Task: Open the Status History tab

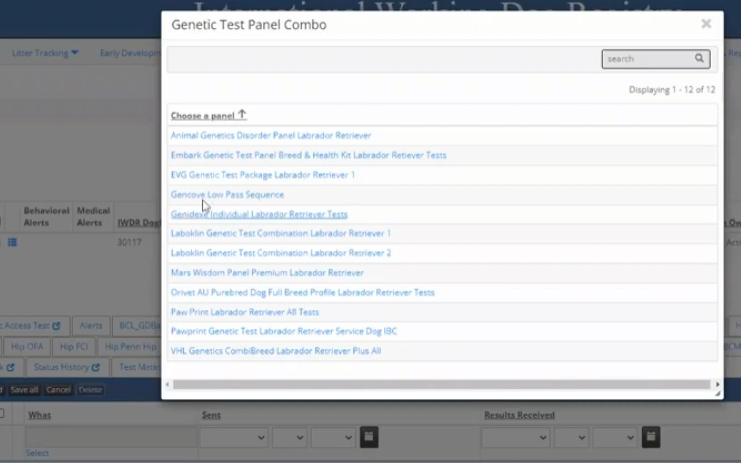Action: [66, 367]
